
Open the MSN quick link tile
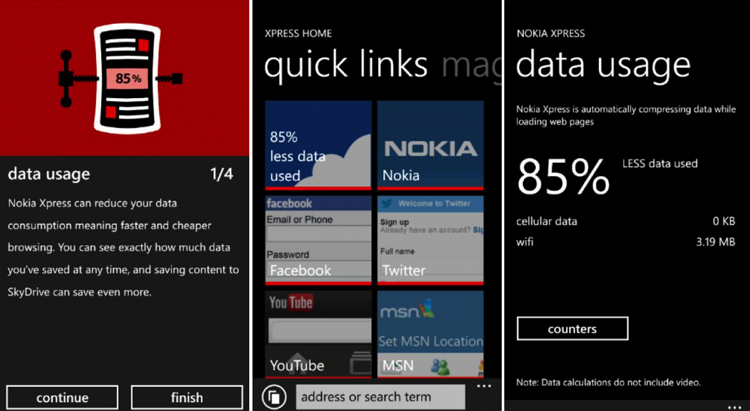[x=430, y=333]
